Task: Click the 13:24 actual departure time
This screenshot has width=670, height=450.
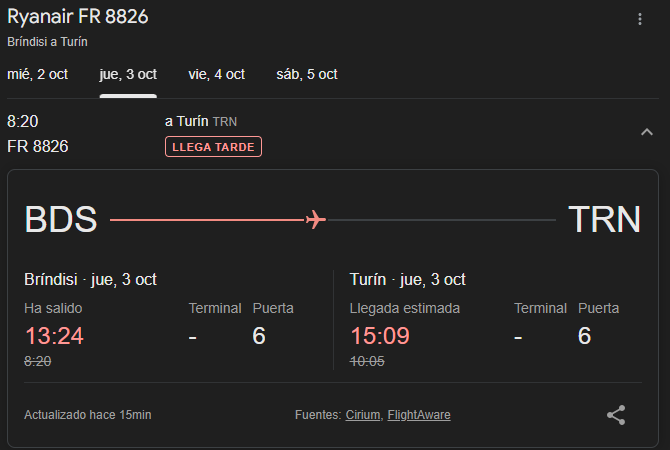Action: (x=54, y=336)
